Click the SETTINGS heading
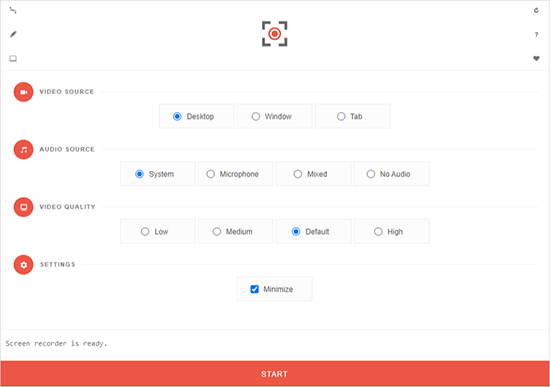The width and height of the screenshot is (550, 387). pyautogui.click(x=58, y=265)
